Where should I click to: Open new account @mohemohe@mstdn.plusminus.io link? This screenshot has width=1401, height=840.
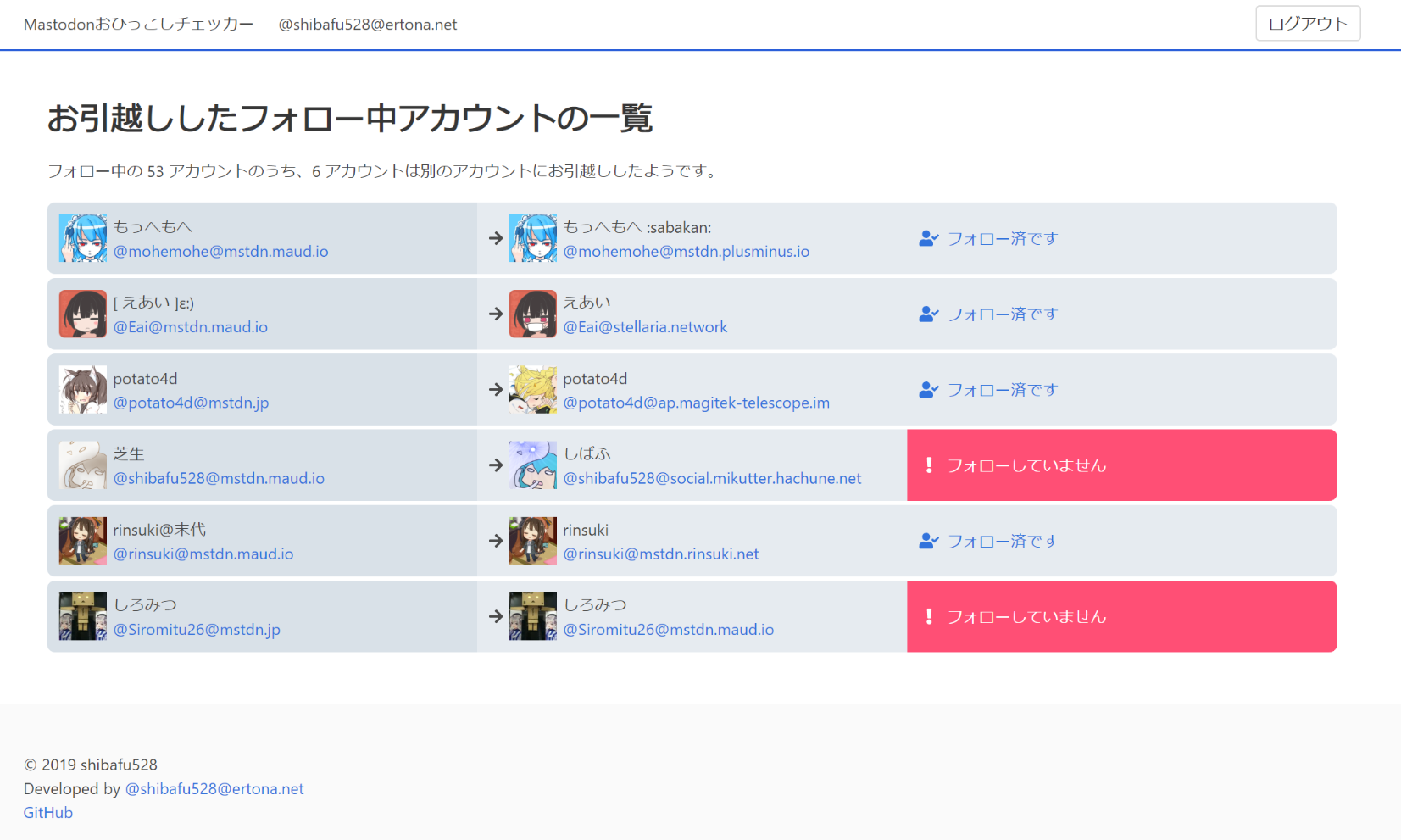point(686,252)
